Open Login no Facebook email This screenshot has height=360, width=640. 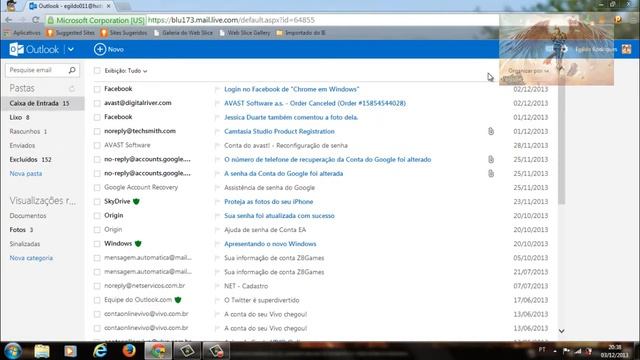291,89
